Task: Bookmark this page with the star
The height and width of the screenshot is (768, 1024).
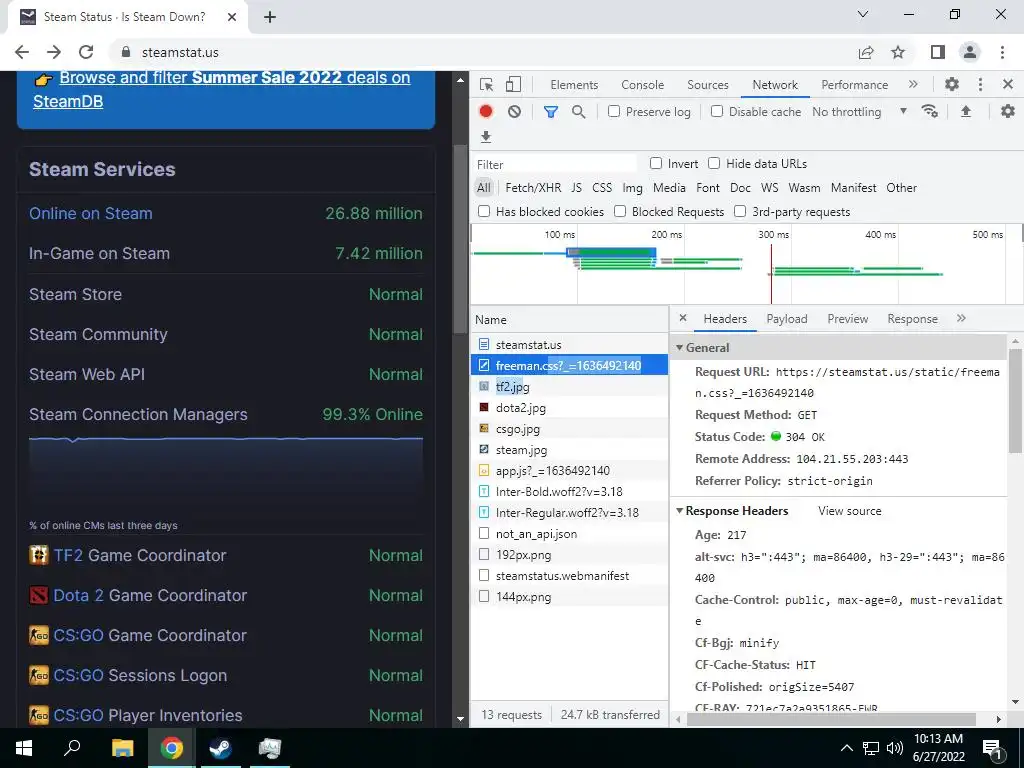Action: (x=899, y=52)
